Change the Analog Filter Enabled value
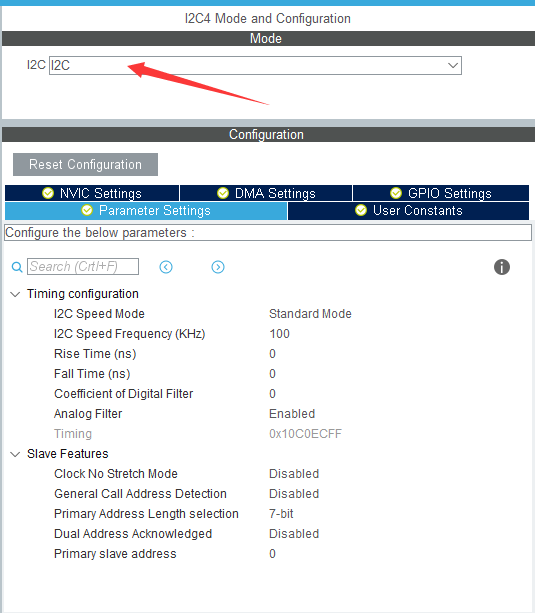The height and width of the screenshot is (613, 535). point(292,414)
